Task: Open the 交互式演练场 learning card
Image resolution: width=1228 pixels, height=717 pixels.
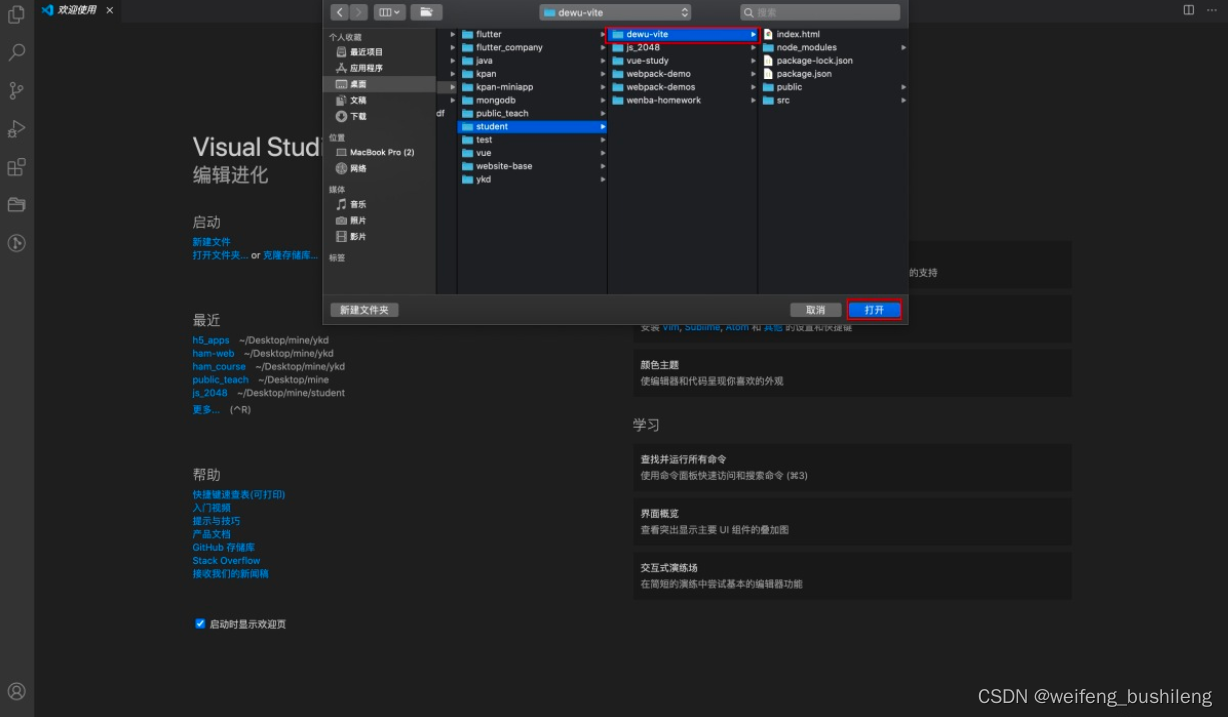Action: click(852, 575)
